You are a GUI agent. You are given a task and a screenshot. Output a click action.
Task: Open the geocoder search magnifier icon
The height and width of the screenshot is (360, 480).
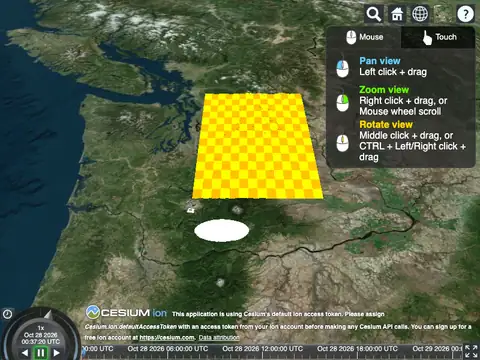(x=373, y=14)
